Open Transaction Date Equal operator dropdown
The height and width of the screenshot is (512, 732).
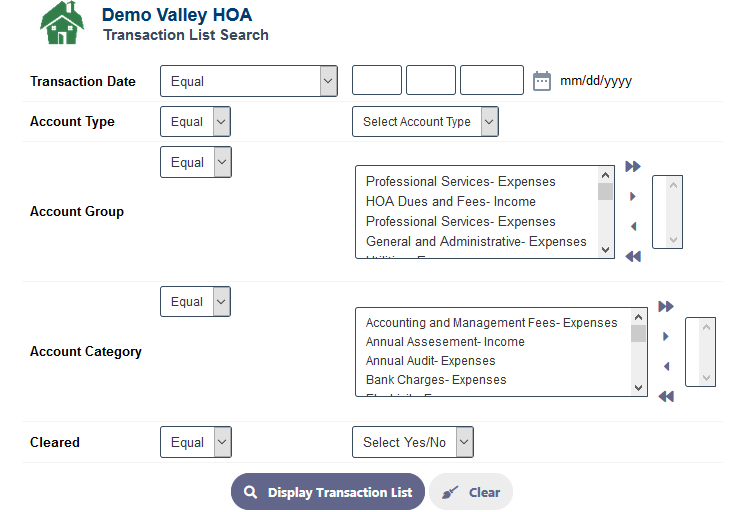[x=249, y=81]
